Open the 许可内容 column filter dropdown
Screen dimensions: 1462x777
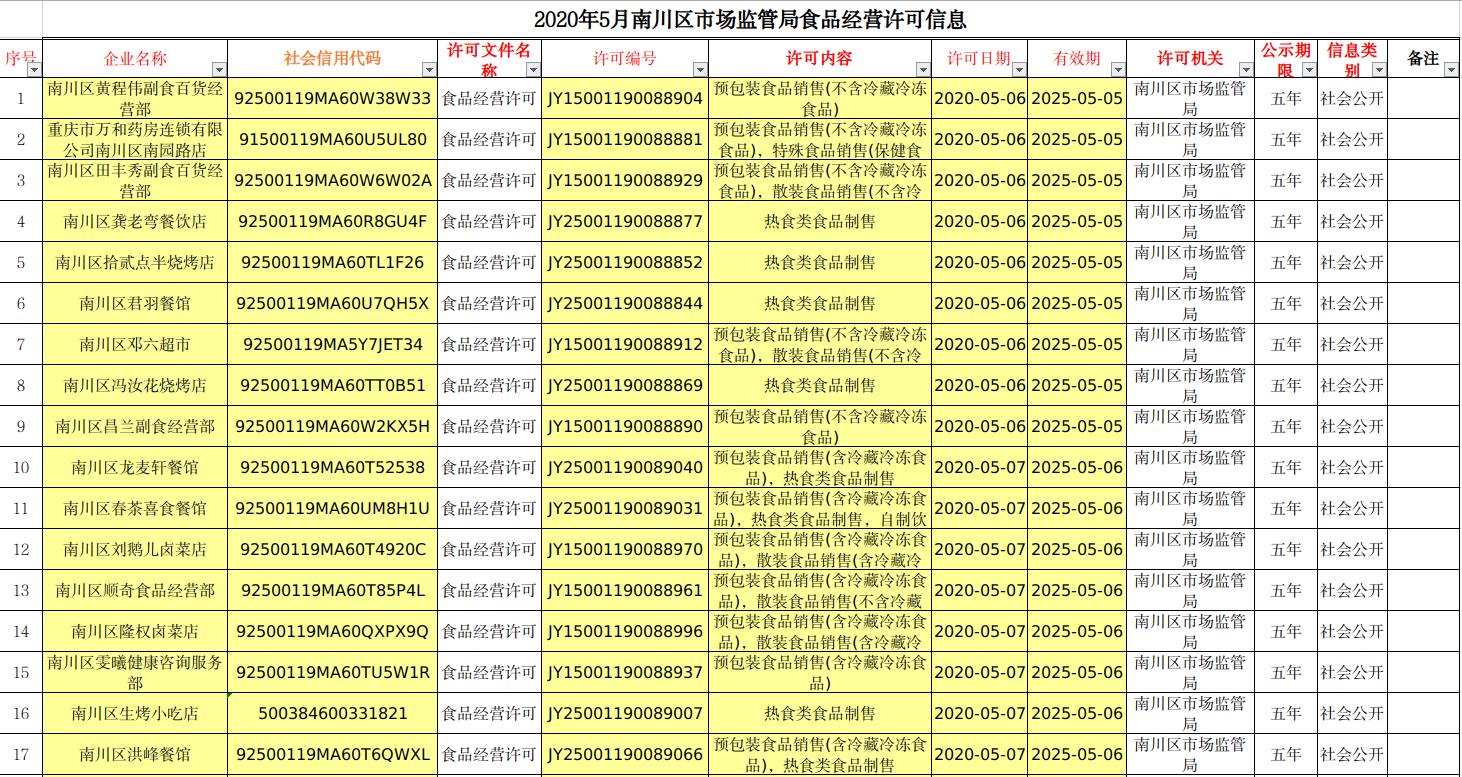pyautogui.click(x=923, y=70)
